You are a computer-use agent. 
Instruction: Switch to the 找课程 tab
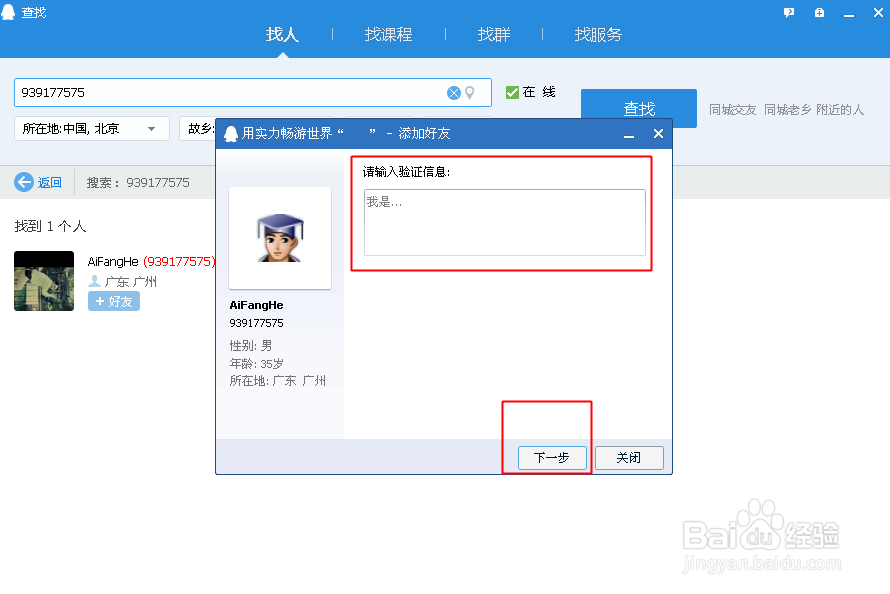click(389, 34)
